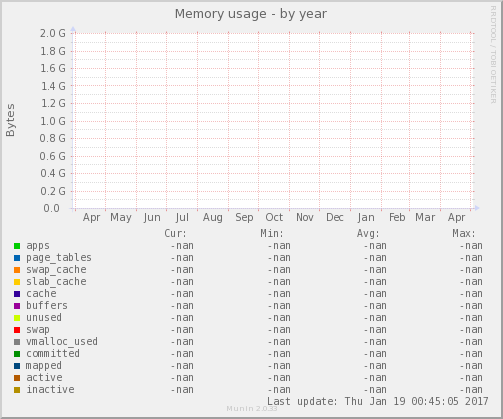
Task: Click the navy mapped legend swatch
Action: (x=17, y=366)
